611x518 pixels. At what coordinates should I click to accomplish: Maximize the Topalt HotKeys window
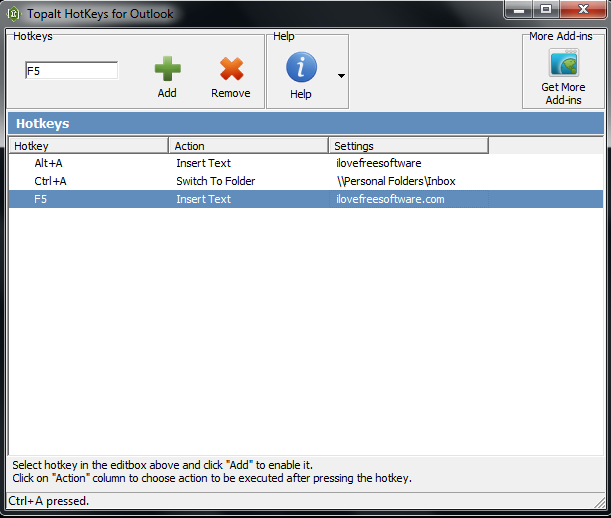point(546,9)
